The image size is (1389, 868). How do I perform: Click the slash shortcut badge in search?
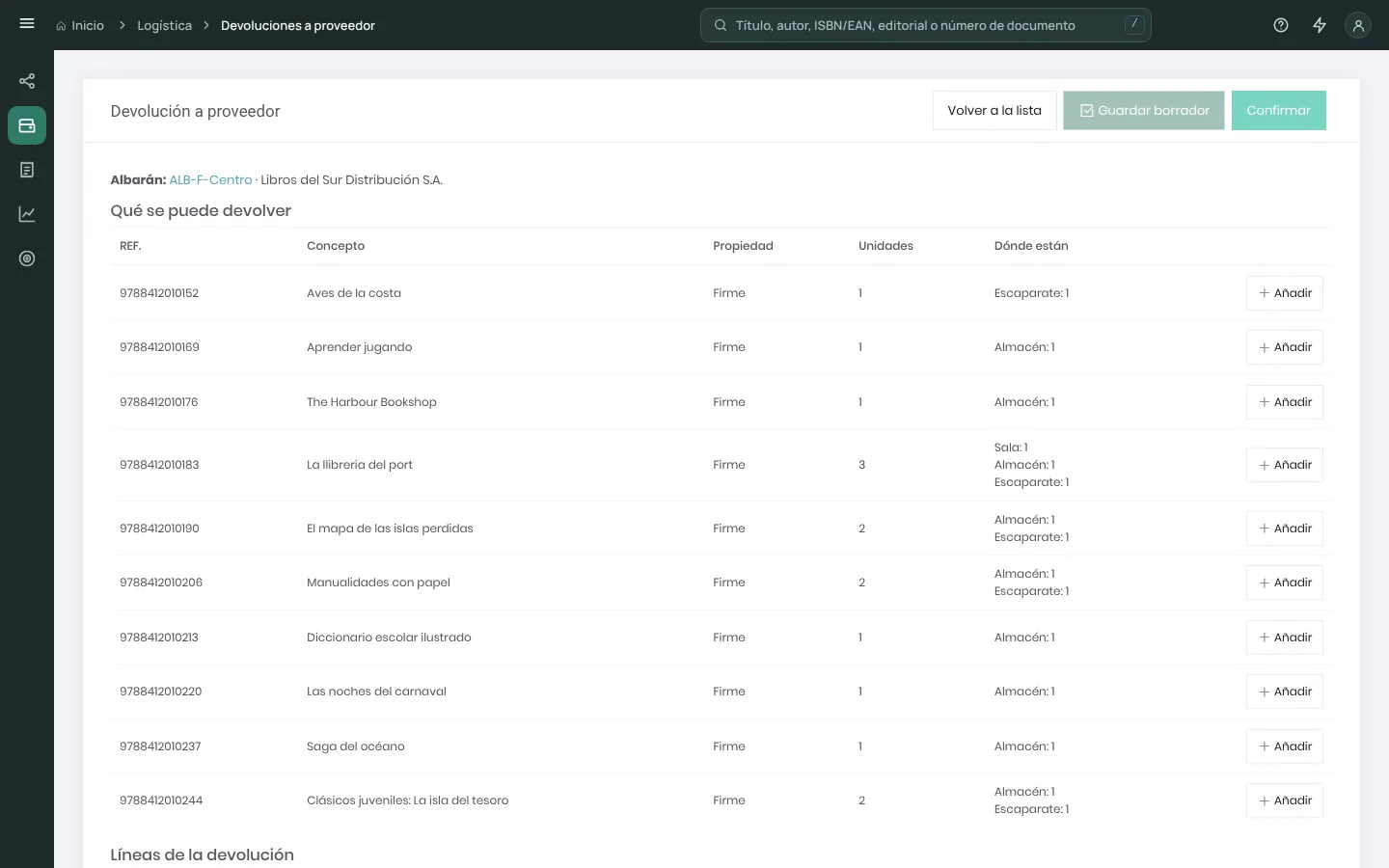pos(1134,24)
